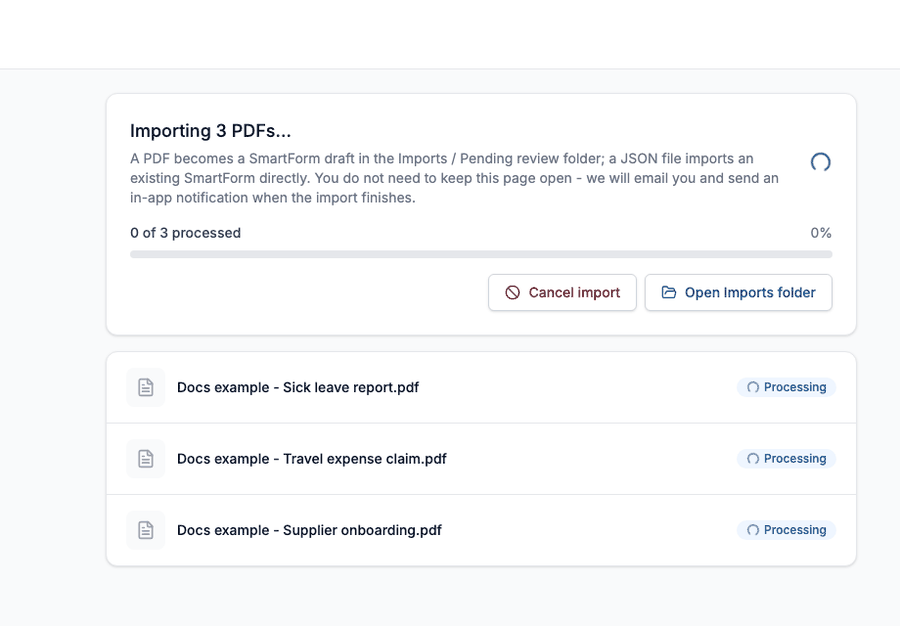Open Imports folder button
900x626 pixels.
738,293
